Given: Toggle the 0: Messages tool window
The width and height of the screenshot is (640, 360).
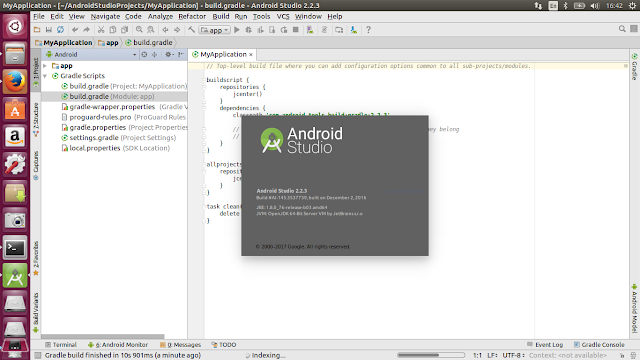Looking at the screenshot, I should [180, 344].
